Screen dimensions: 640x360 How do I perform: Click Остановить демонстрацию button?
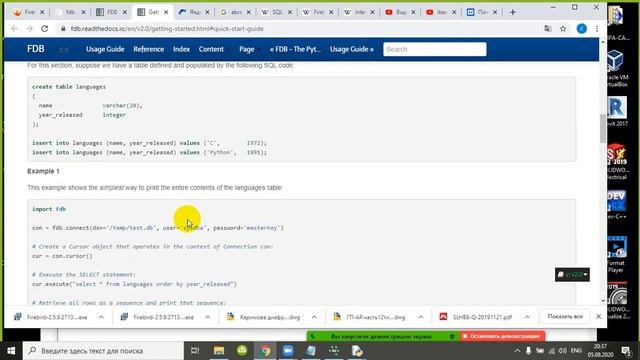[502, 336]
